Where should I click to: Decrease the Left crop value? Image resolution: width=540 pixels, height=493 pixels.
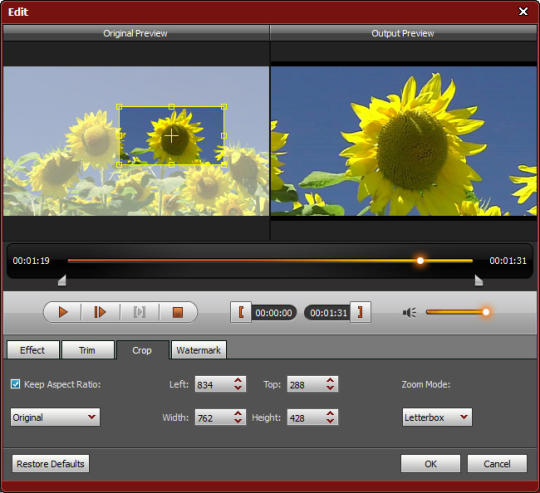pos(238,388)
